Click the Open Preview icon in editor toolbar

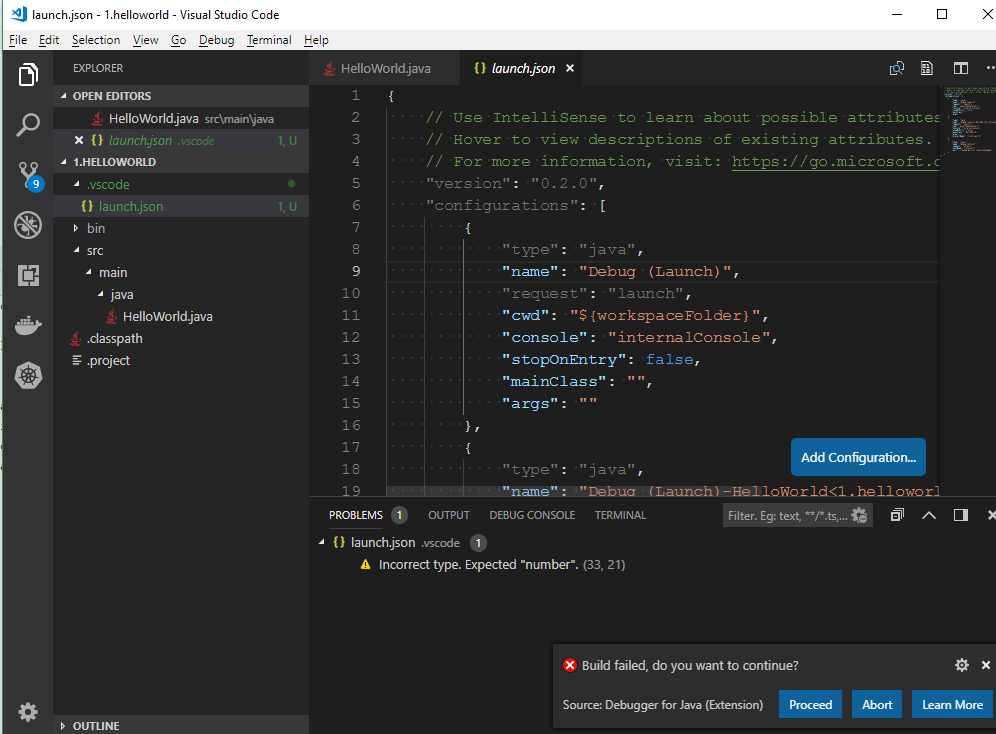(x=927, y=69)
